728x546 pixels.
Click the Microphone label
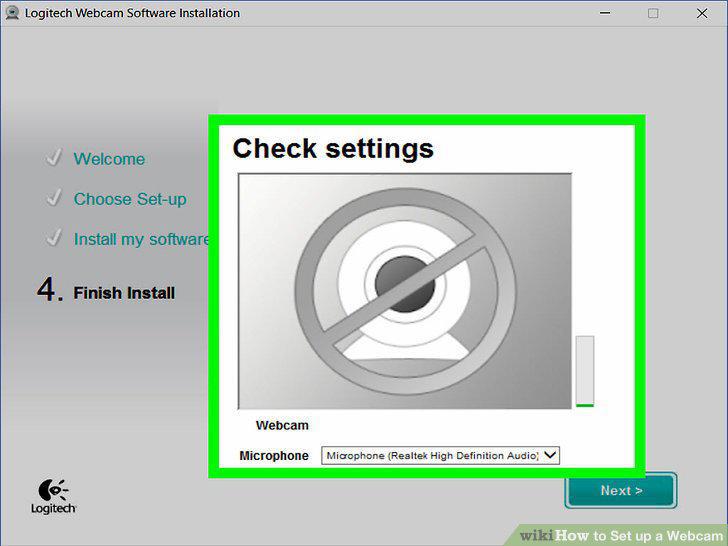[x=274, y=456]
